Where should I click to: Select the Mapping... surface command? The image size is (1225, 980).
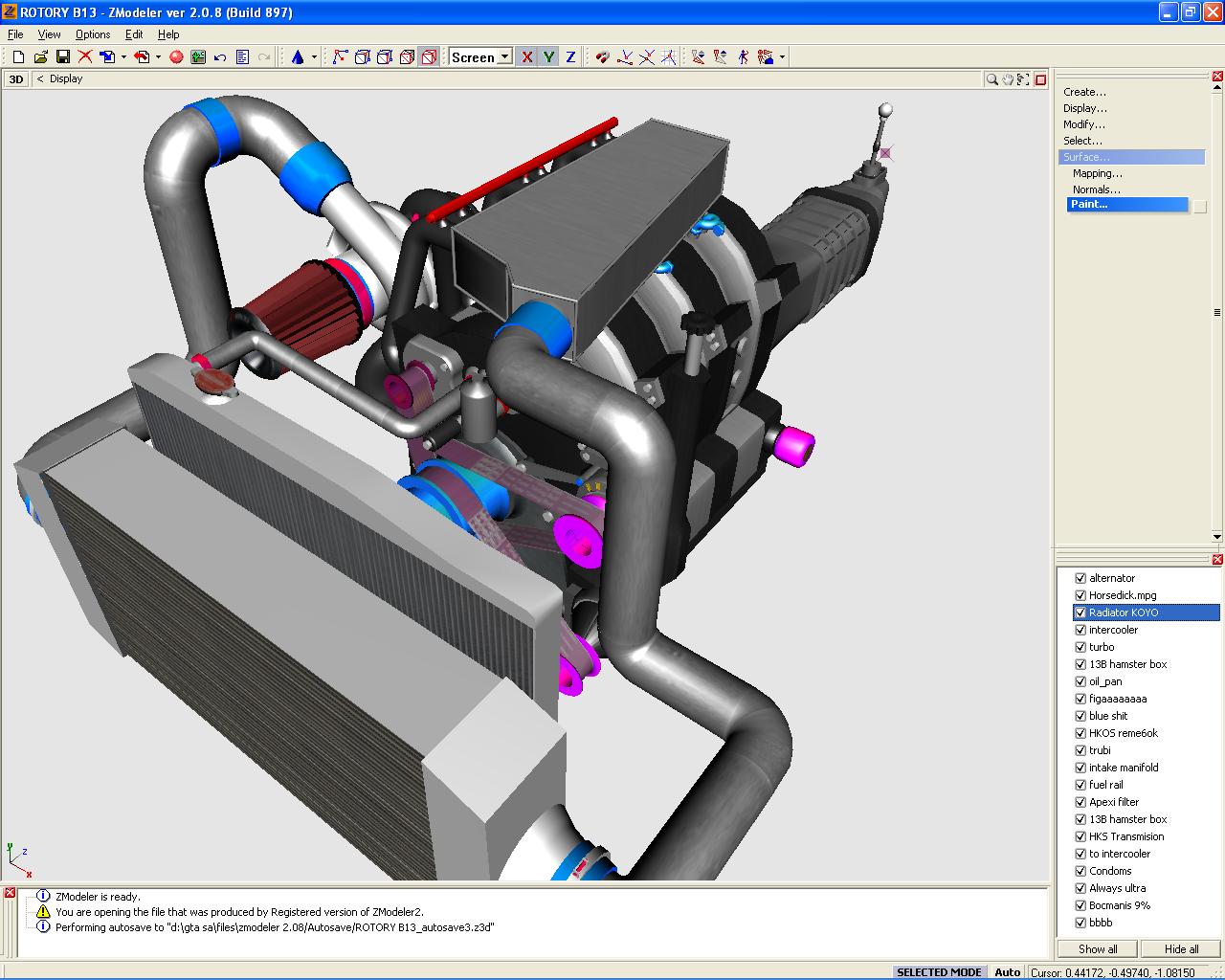point(1098,173)
